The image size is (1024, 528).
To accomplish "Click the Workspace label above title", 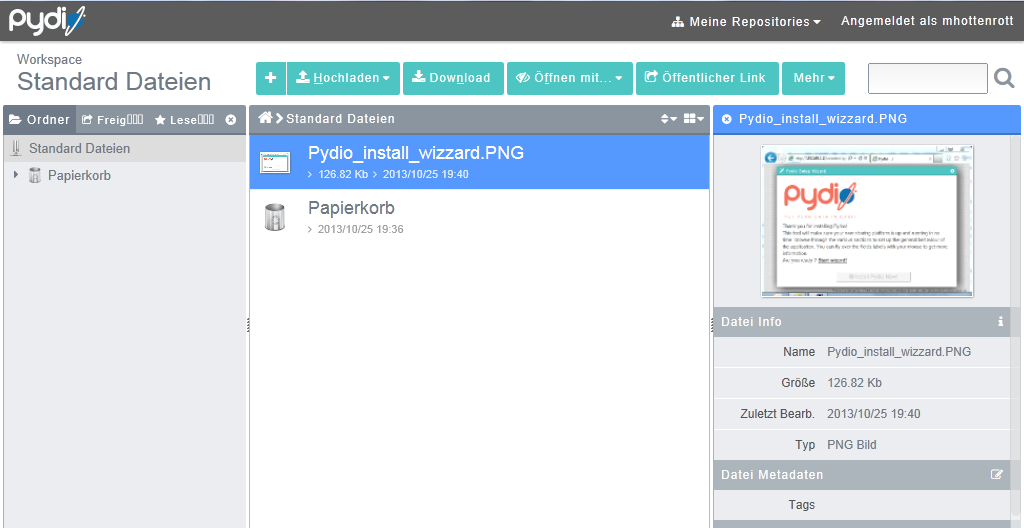I will click(x=50, y=59).
